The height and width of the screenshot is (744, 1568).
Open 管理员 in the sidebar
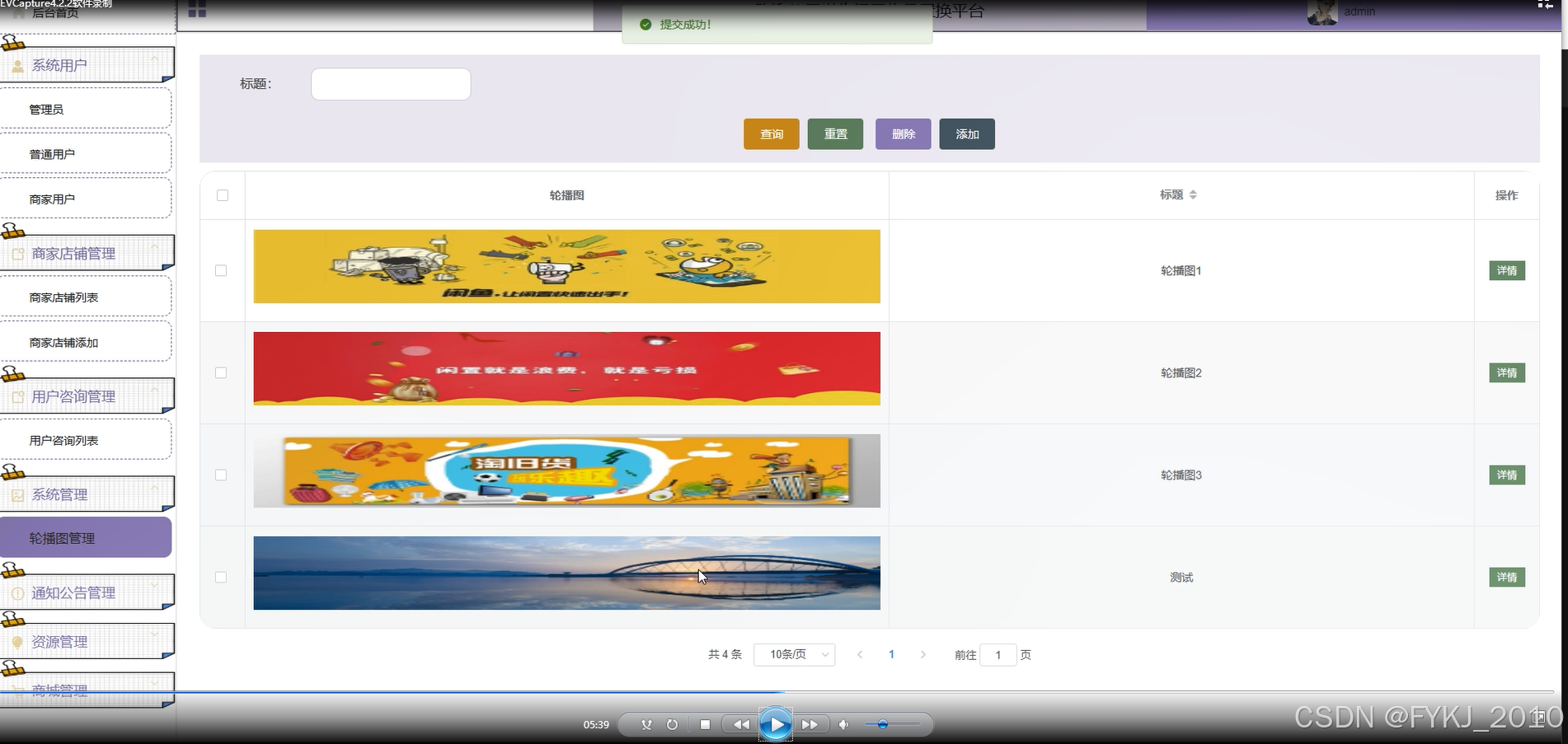pyautogui.click(x=86, y=110)
